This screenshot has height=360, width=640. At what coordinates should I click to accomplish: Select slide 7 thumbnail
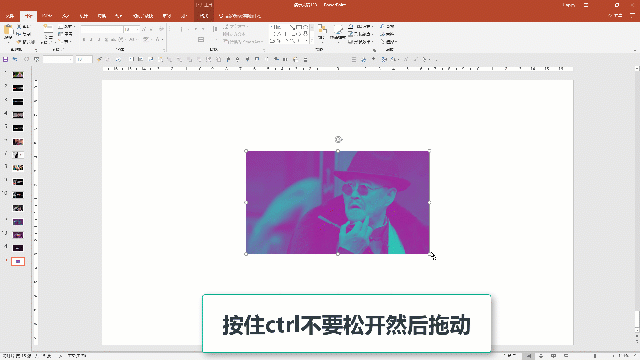(18, 155)
